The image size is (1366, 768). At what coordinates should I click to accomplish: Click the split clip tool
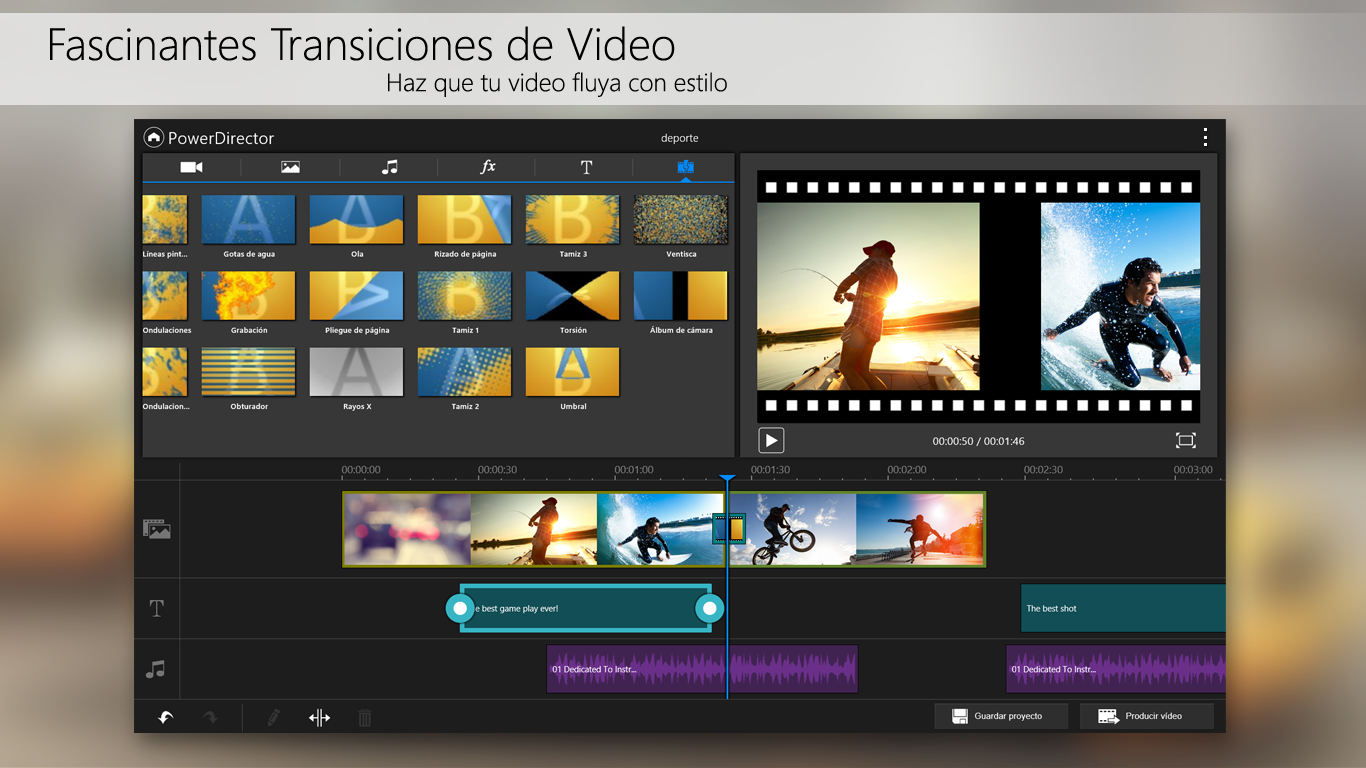point(319,717)
